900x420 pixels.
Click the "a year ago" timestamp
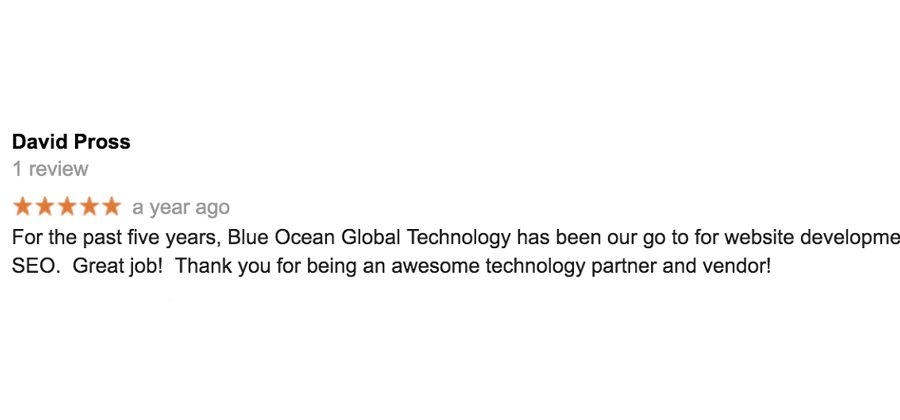tap(181, 208)
